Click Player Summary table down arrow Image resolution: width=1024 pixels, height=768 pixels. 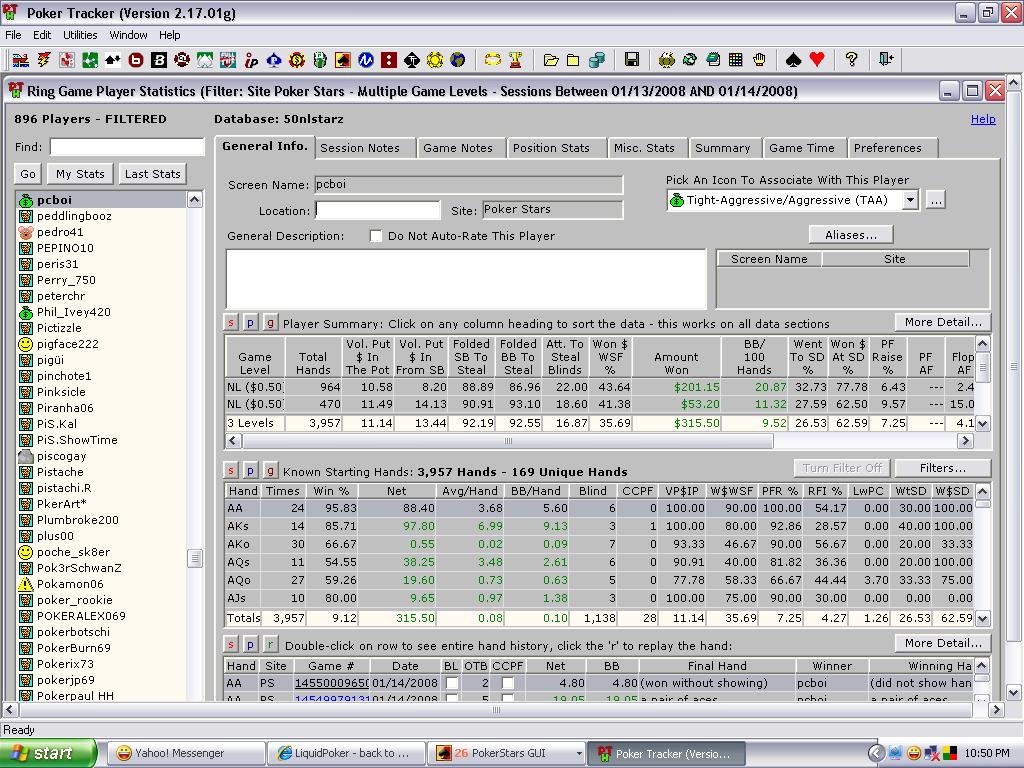tap(982, 424)
